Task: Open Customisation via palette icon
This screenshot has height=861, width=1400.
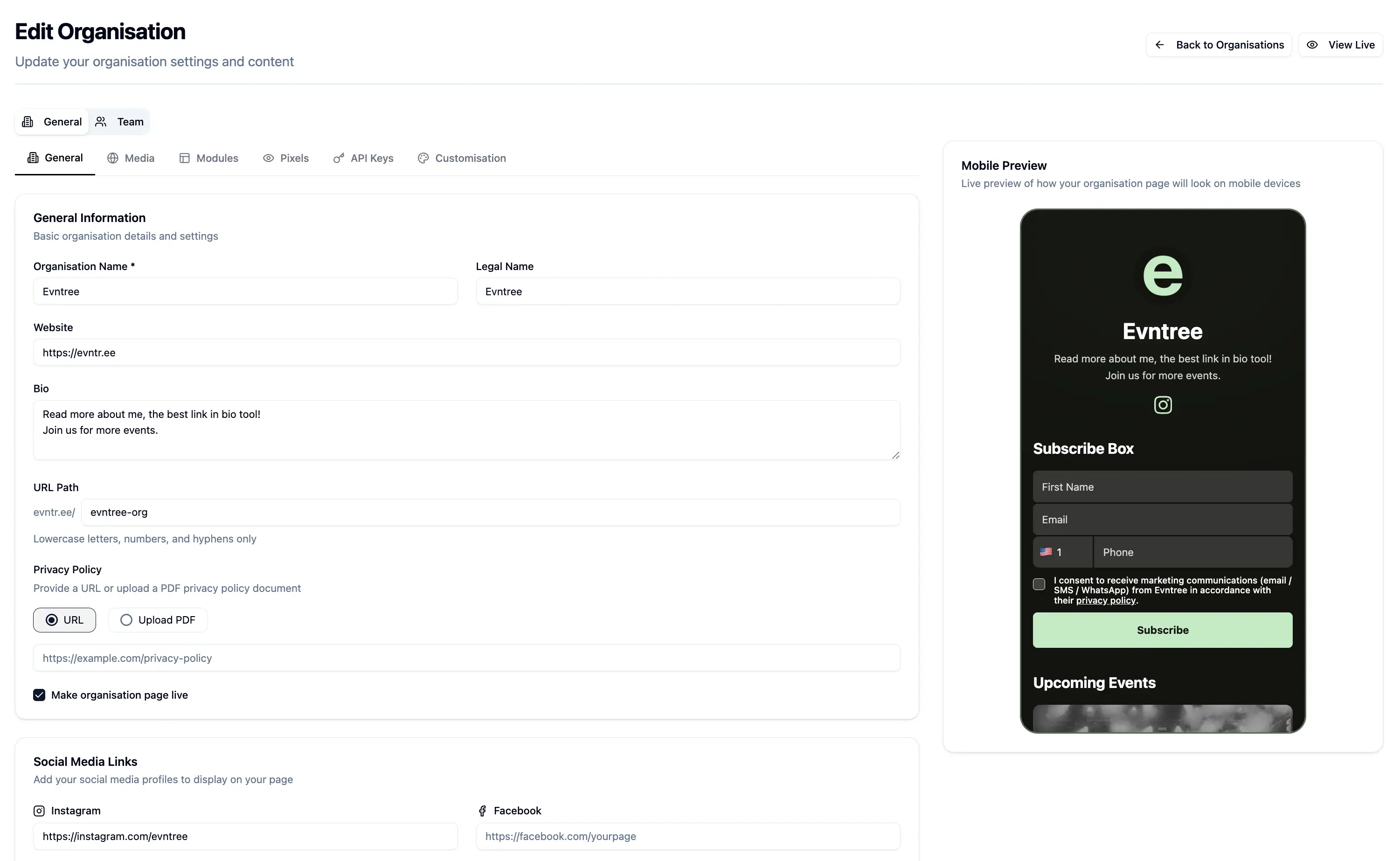Action: [423, 158]
